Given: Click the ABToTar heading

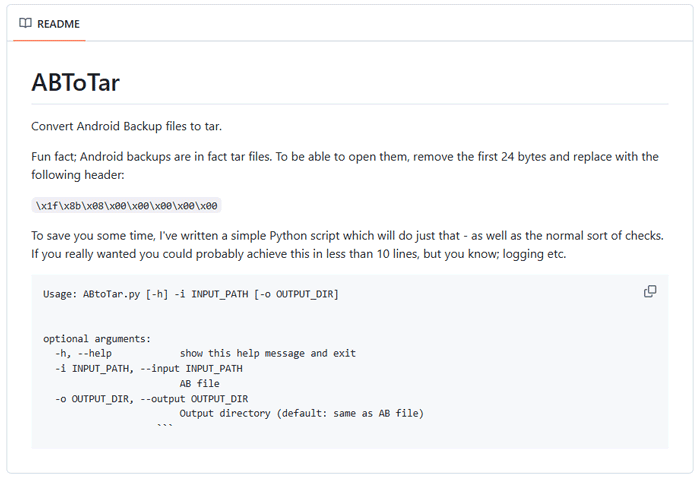Looking at the screenshot, I should 75,83.
